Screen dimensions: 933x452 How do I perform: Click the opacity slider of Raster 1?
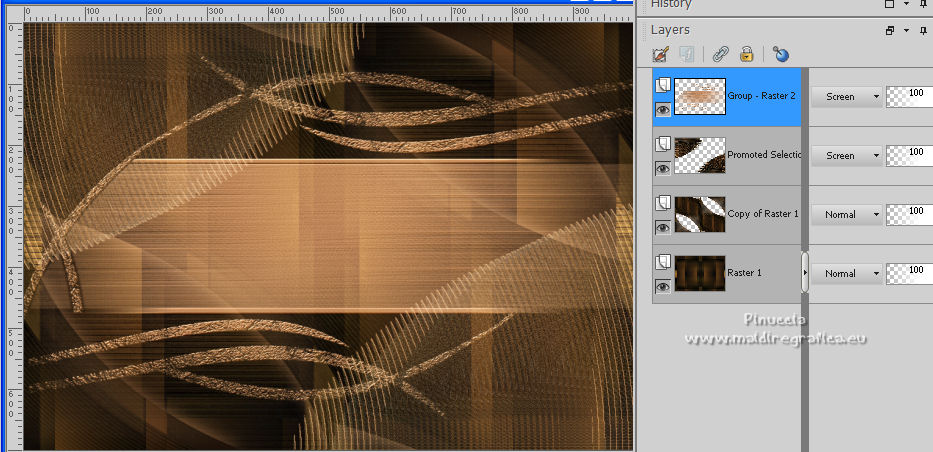[909, 273]
